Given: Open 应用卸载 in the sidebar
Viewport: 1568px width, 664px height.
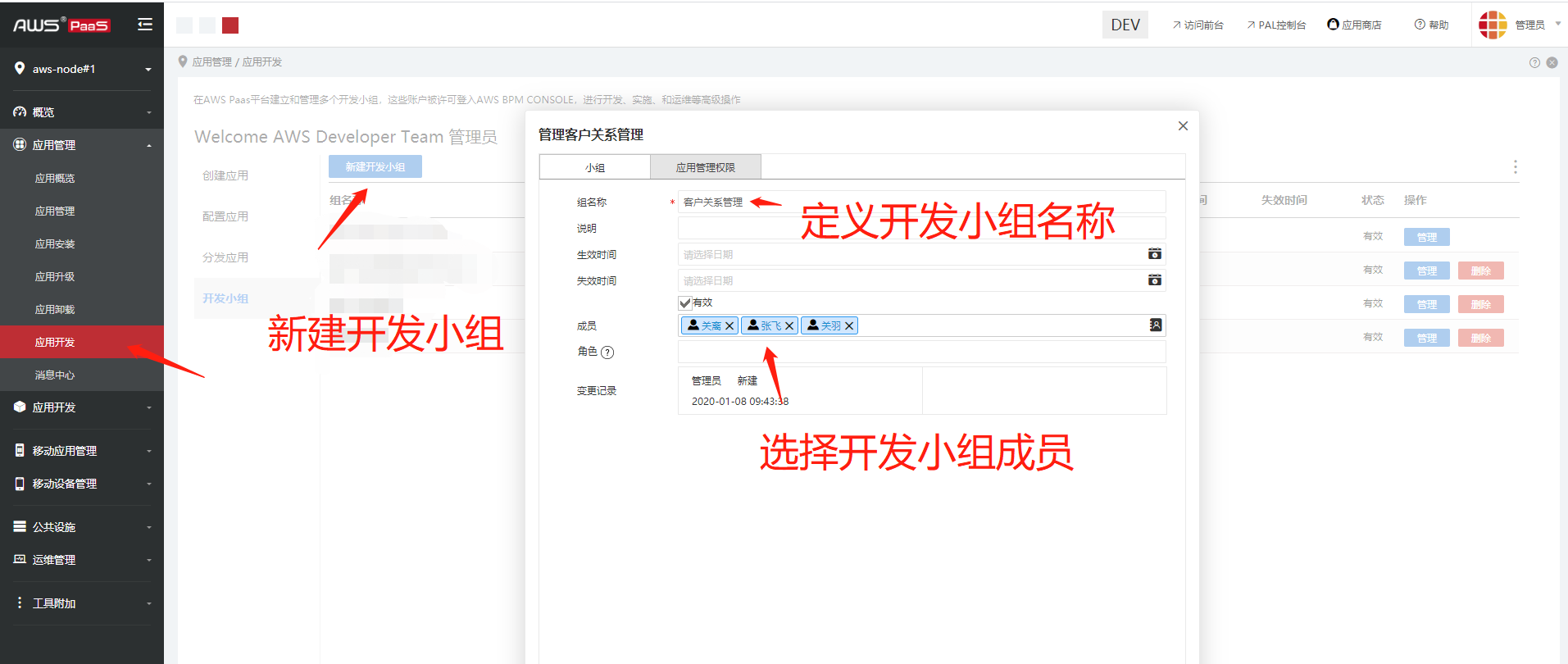Looking at the screenshot, I should [x=55, y=309].
